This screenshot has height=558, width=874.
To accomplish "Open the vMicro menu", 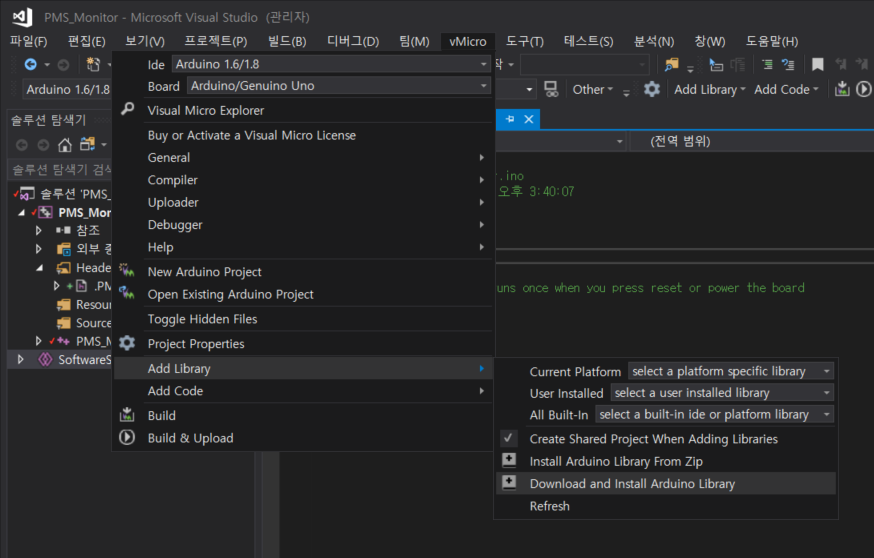I will click(x=468, y=41).
